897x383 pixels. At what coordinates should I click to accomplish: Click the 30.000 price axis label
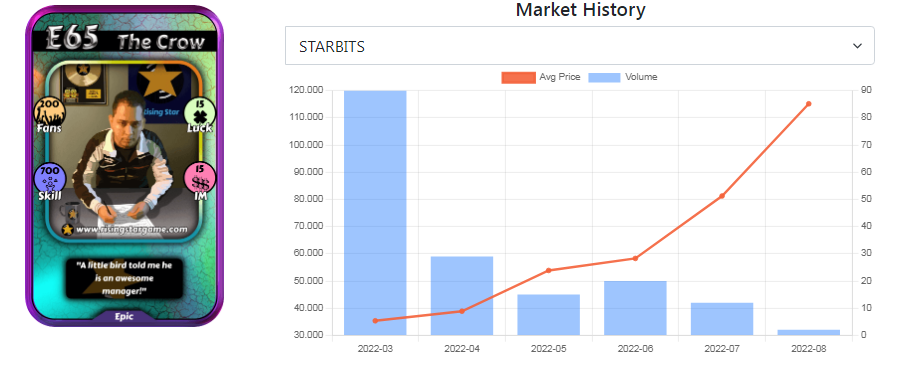[x=309, y=335]
